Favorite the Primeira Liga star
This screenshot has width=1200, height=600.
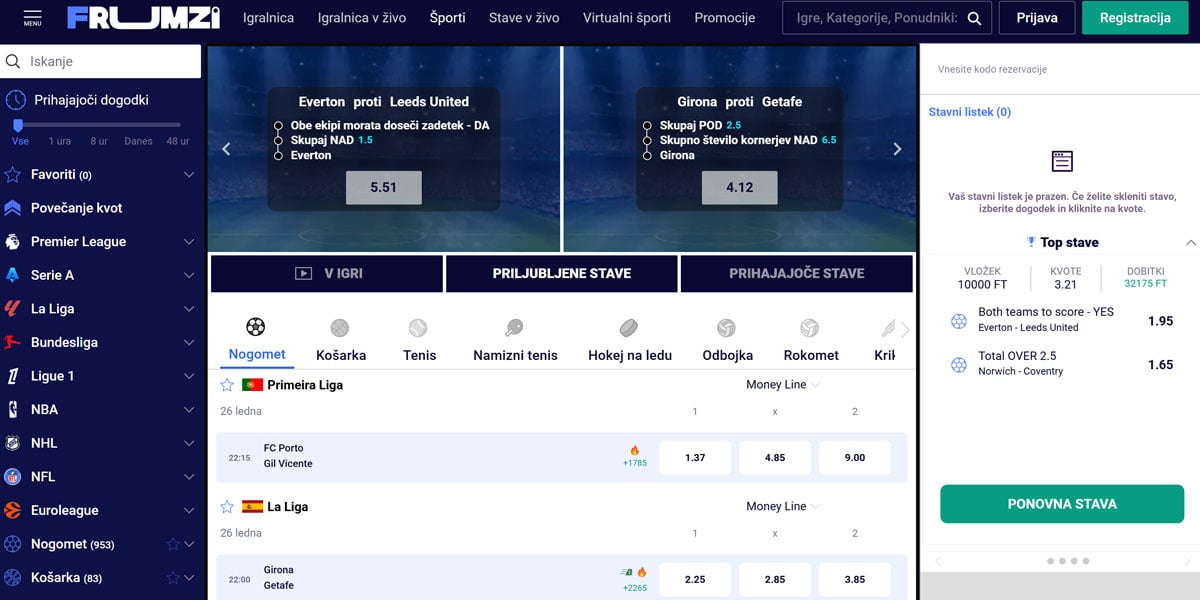(227, 385)
